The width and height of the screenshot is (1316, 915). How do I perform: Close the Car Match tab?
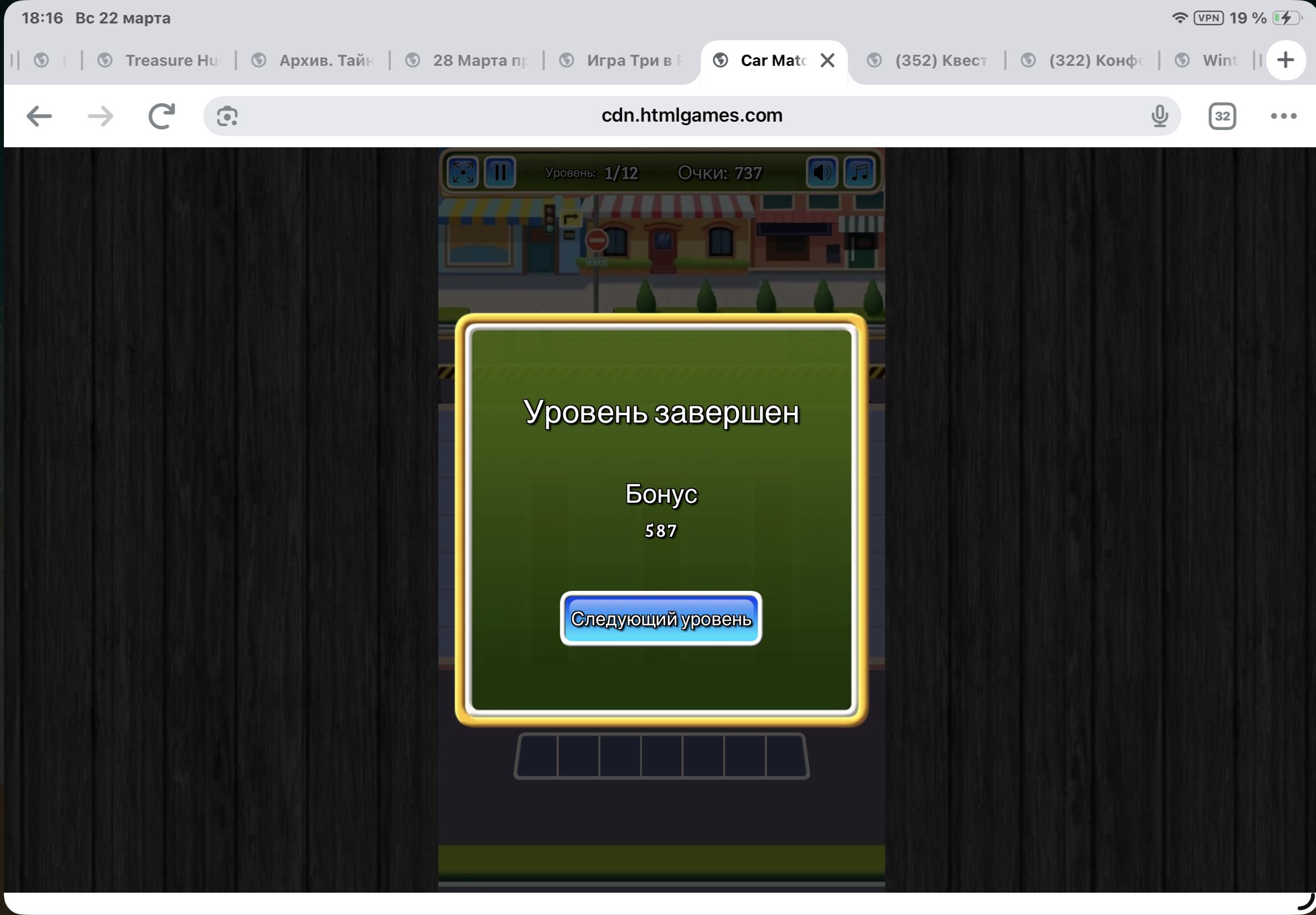pos(828,60)
